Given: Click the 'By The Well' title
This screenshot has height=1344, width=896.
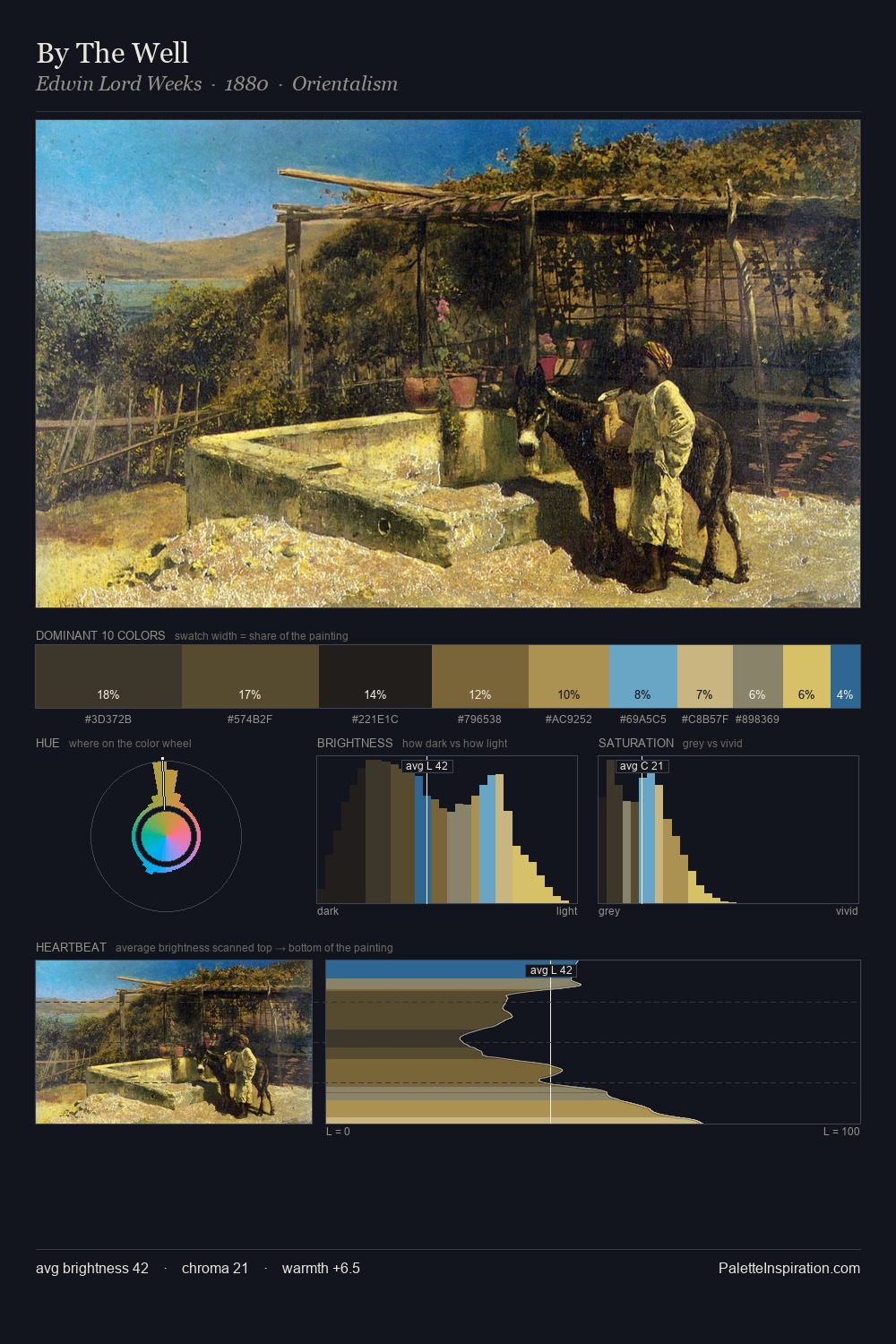Looking at the screenshot, I should click(112, 53).
